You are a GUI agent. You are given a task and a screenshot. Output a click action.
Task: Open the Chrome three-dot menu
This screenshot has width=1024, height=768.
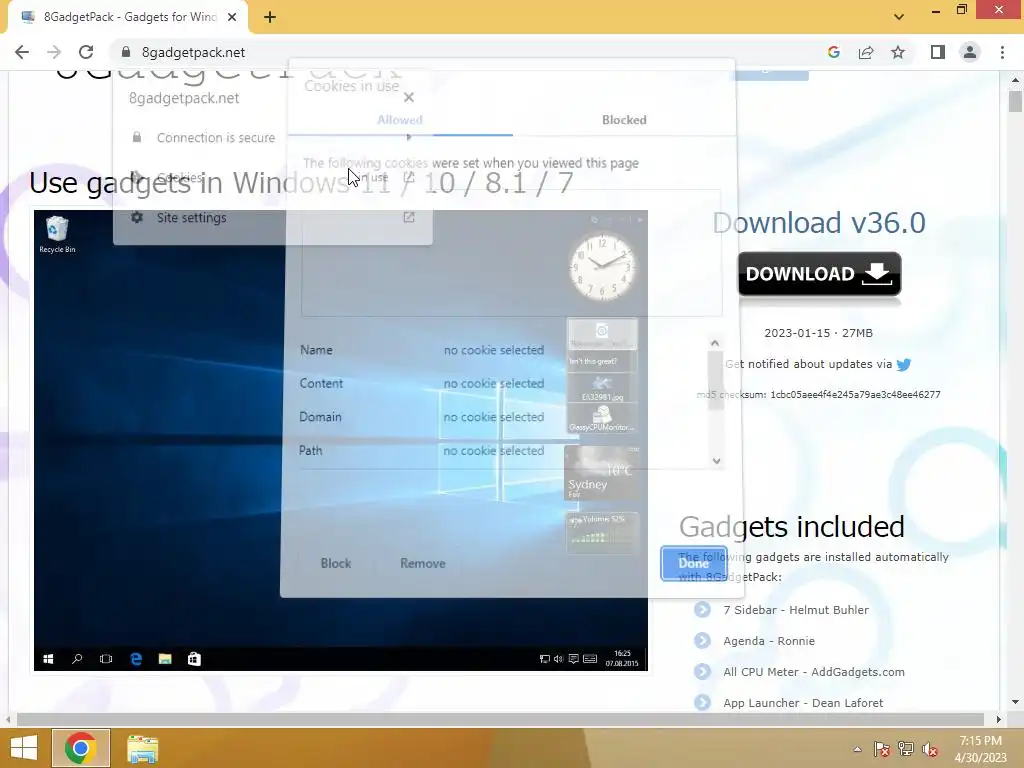1002,52
